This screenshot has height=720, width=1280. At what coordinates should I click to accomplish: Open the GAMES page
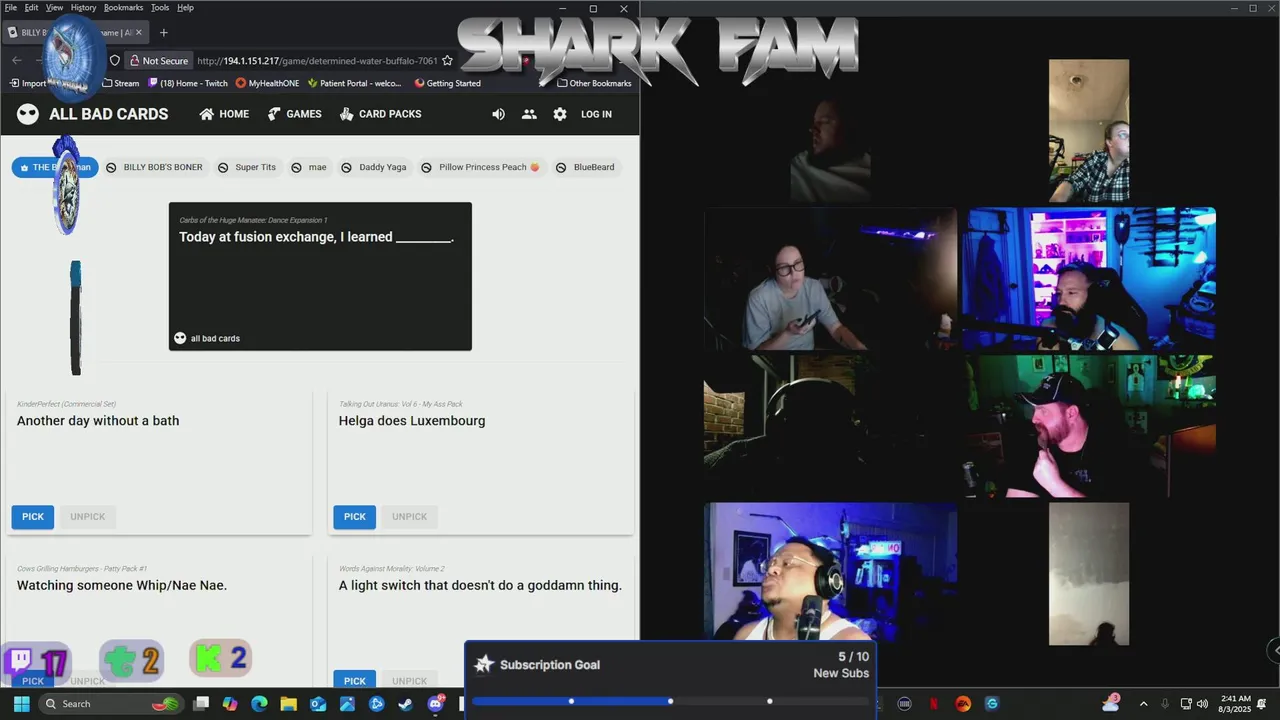294,114
